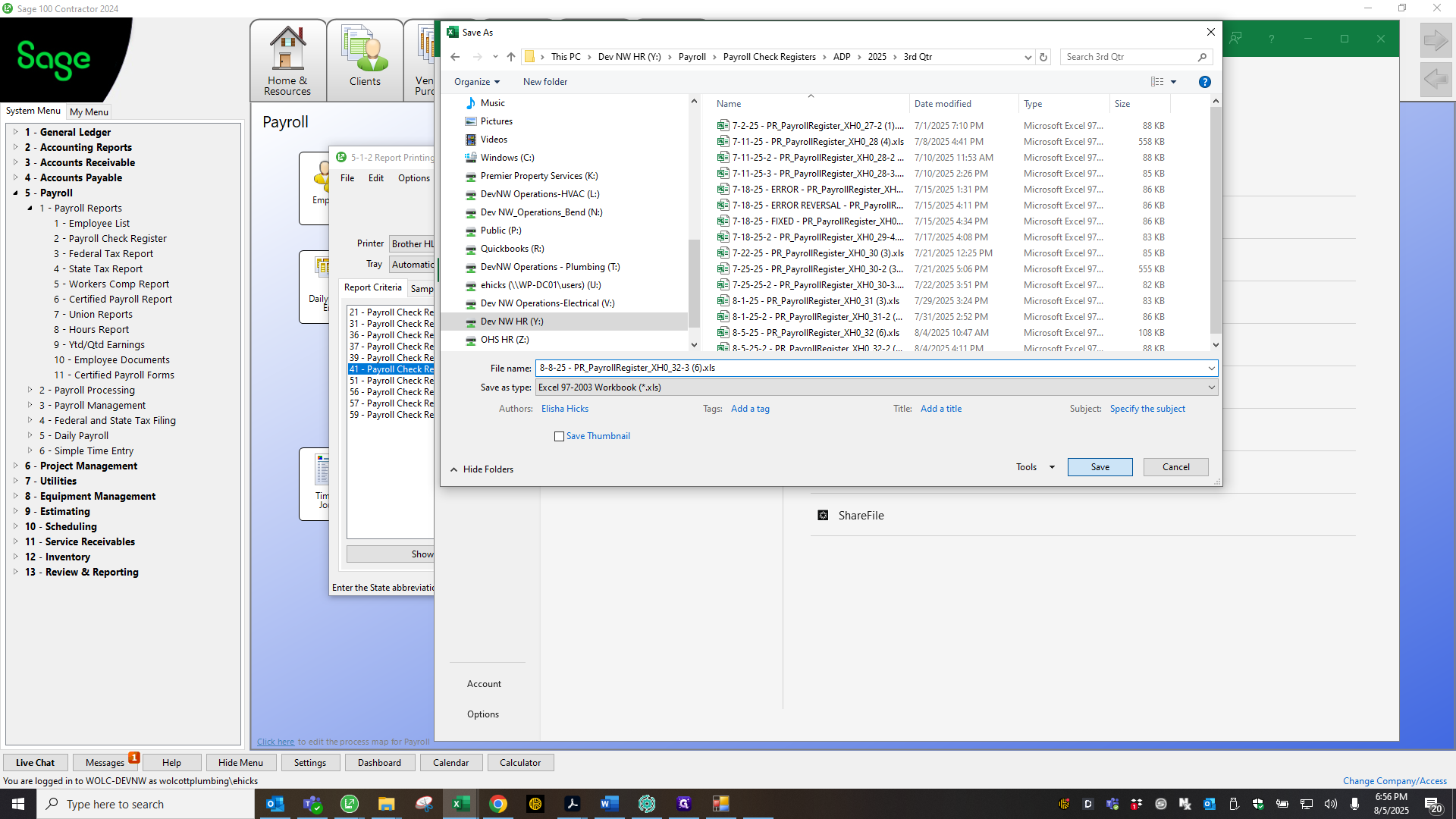The height and width of the screenshot is (819, 1456).
Task: Open Adobe Acrobat from taskbar
Action: pos(573,804)
